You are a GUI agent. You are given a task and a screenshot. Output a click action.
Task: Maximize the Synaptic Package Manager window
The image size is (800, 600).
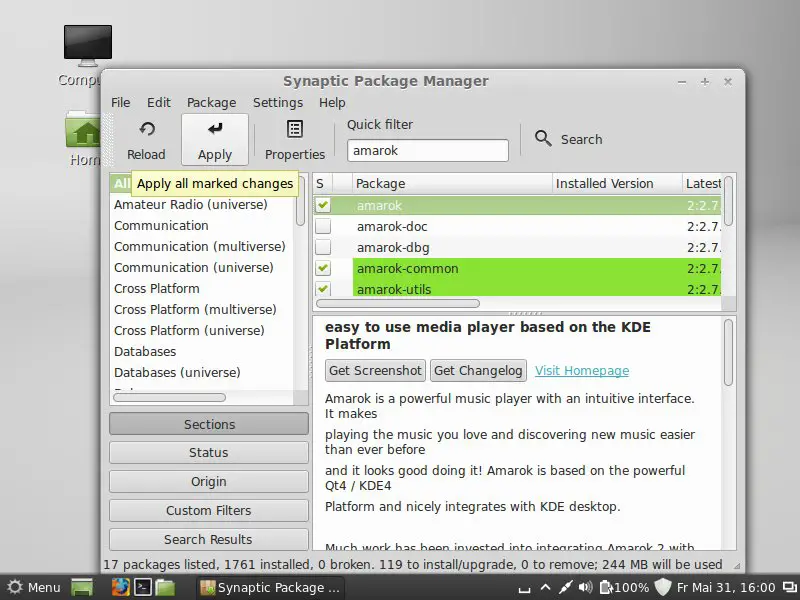point(705,82)
